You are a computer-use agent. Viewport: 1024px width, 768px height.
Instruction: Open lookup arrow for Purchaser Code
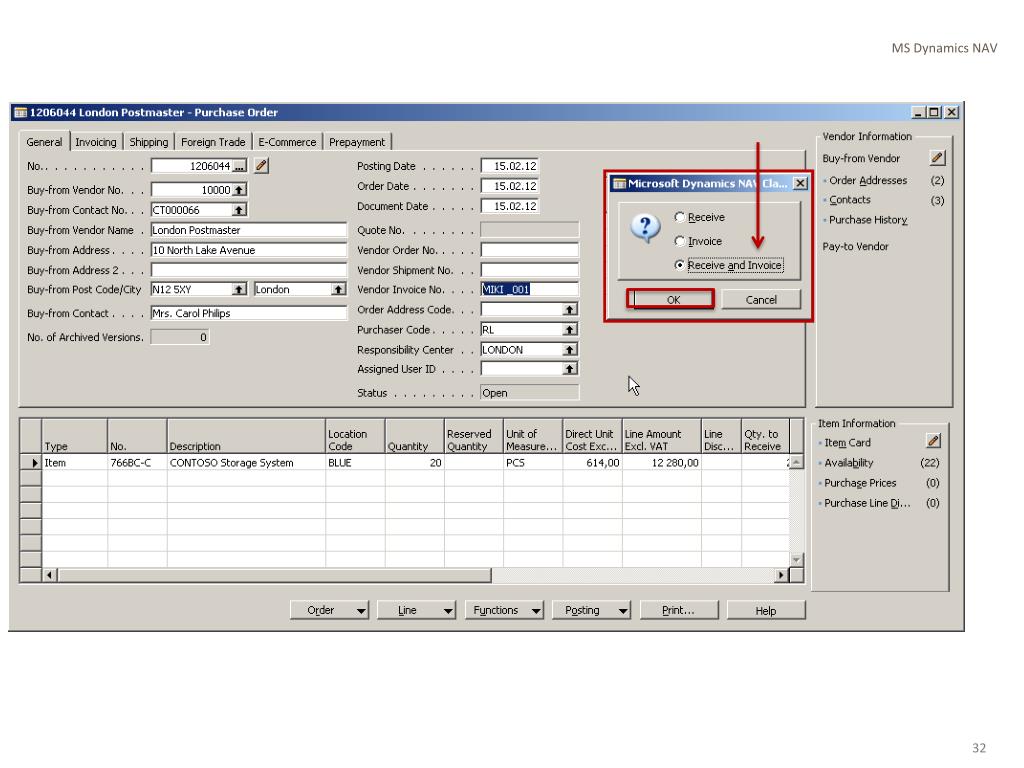(x=570, y=330)
